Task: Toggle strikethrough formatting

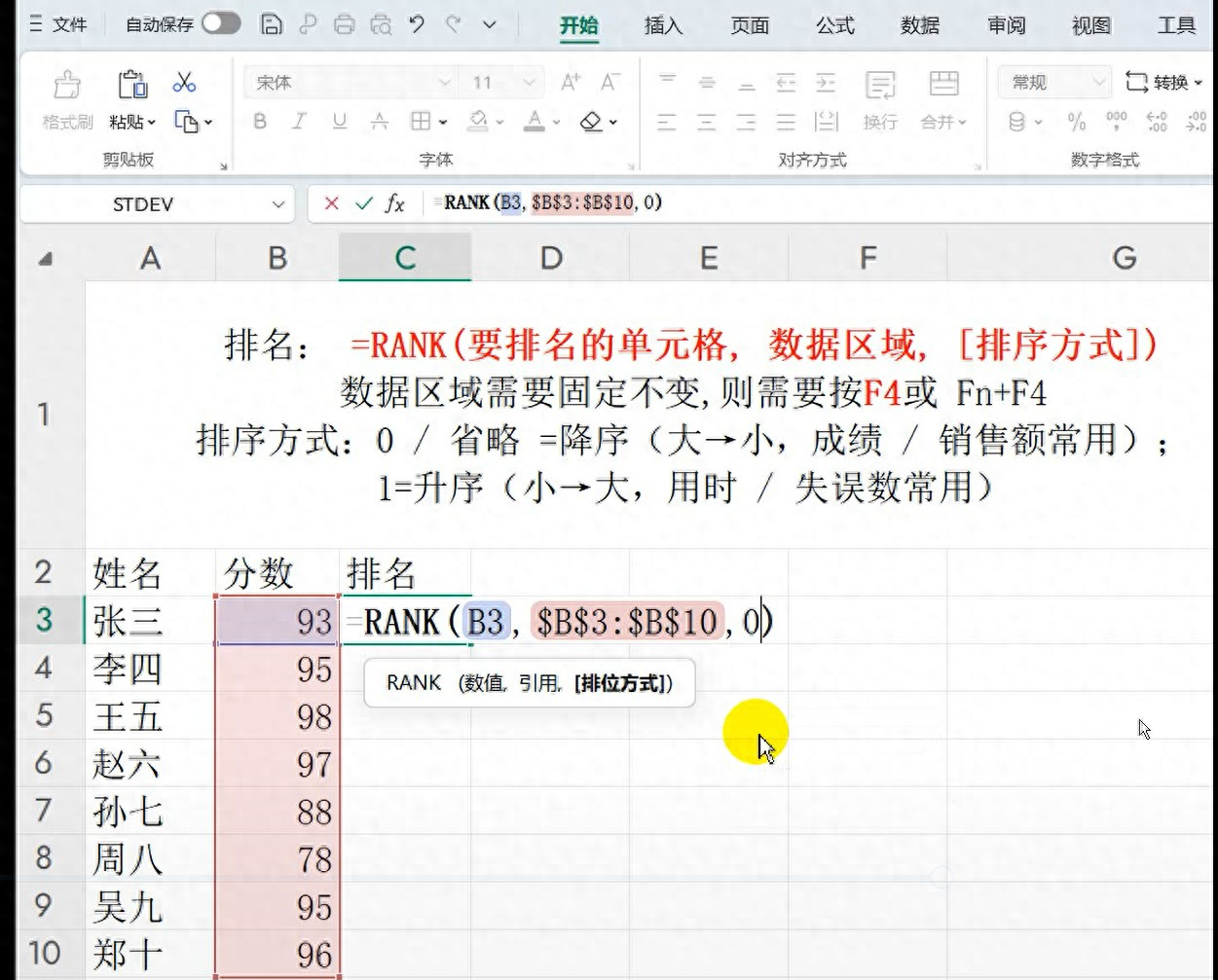Action: 380,122
